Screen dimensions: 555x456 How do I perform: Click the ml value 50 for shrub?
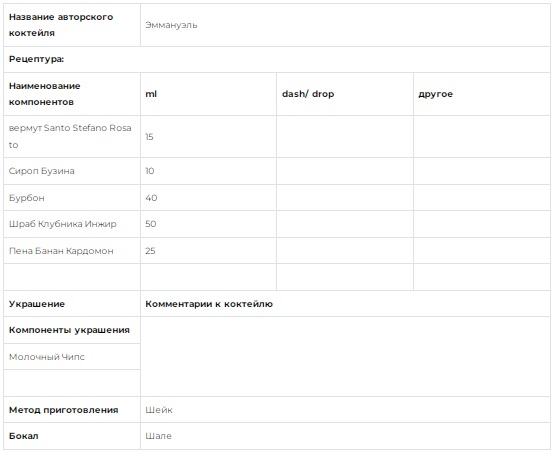(x=208, y=224)
